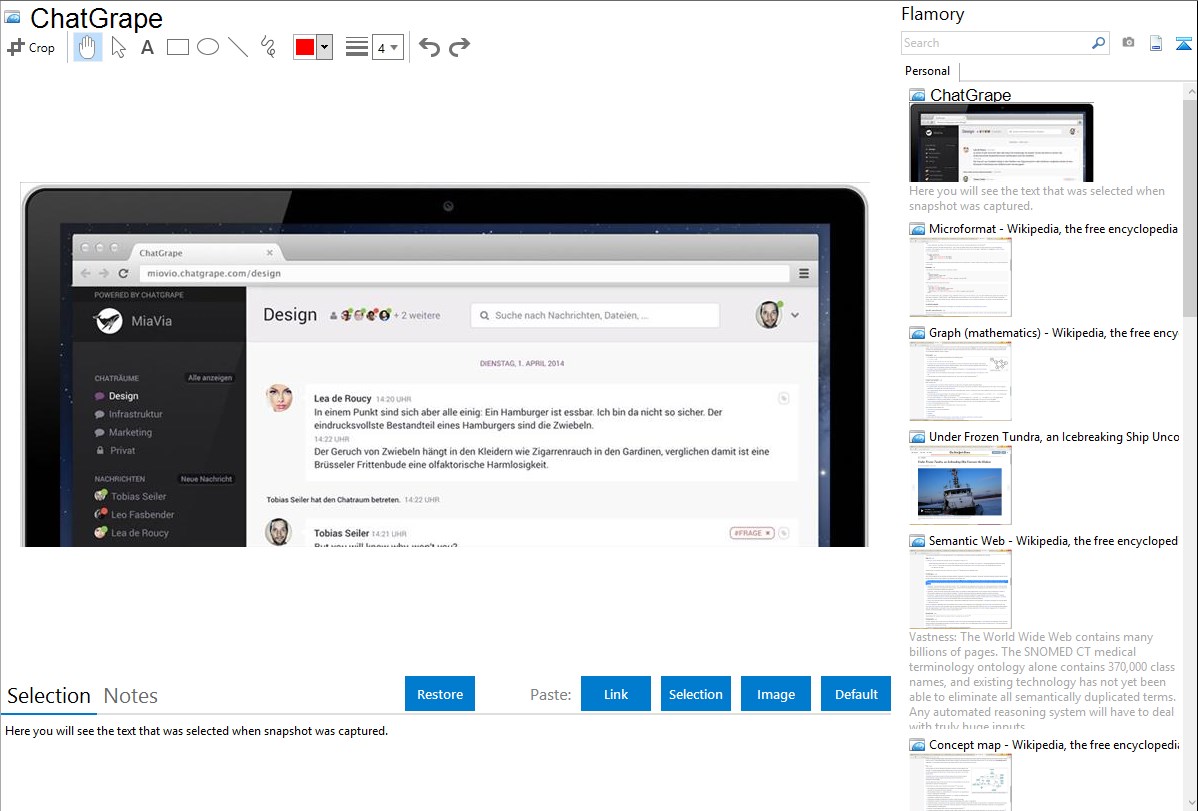
Task: Open the Microformat snapshot thumbnail
Action: (960, 277)
